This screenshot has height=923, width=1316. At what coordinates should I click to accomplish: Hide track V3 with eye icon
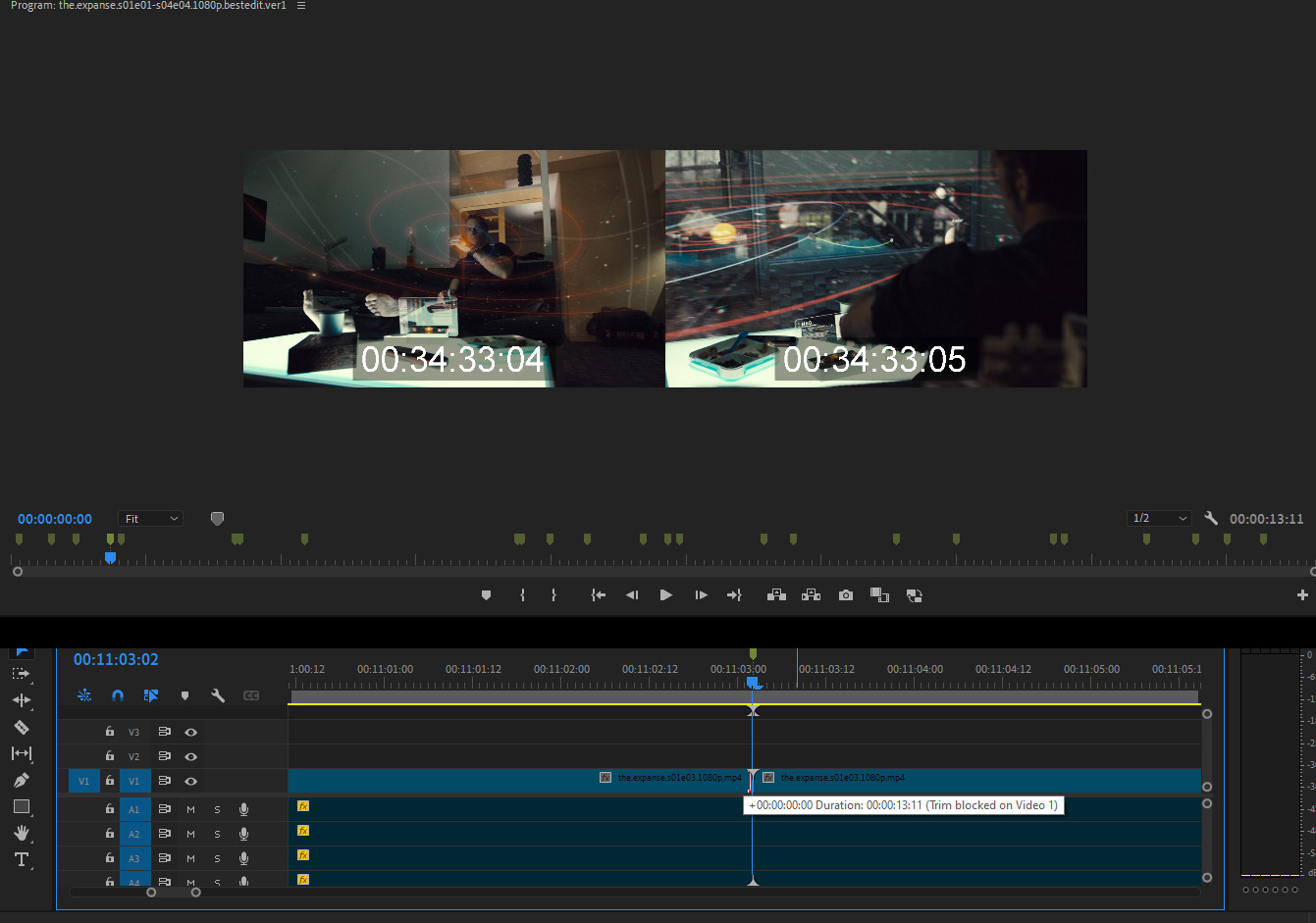pyautogui.click(x=191, y=732)
